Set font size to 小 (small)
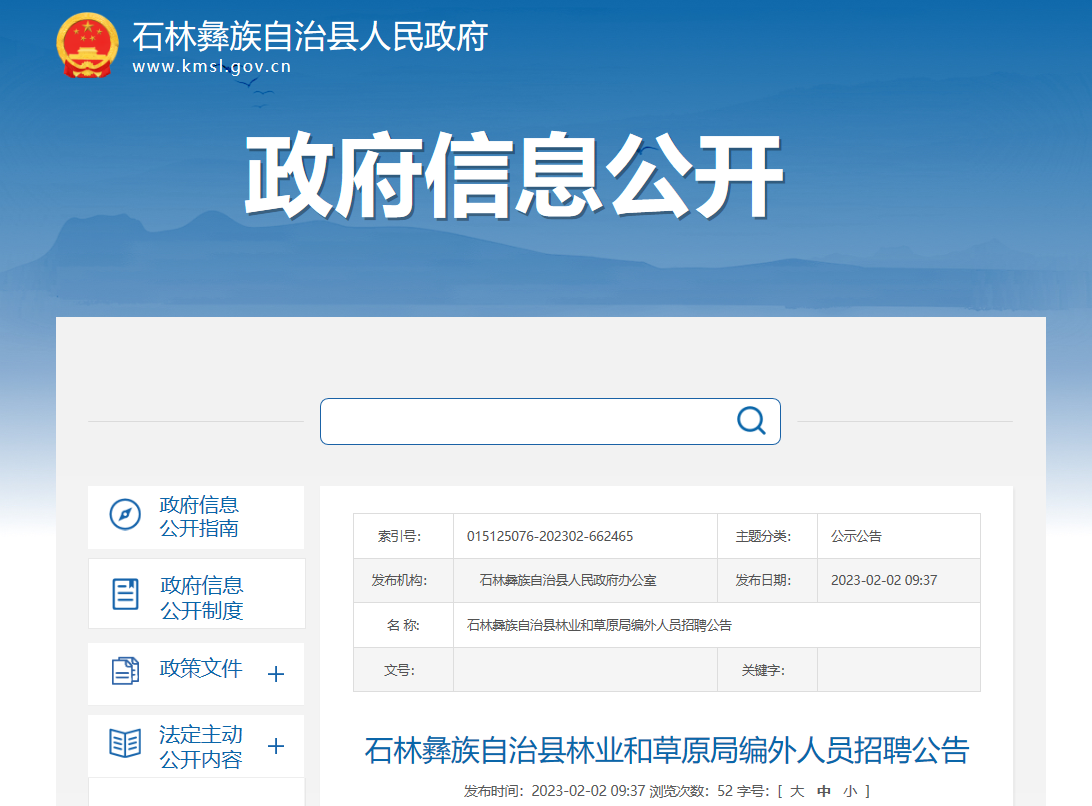 850,791
